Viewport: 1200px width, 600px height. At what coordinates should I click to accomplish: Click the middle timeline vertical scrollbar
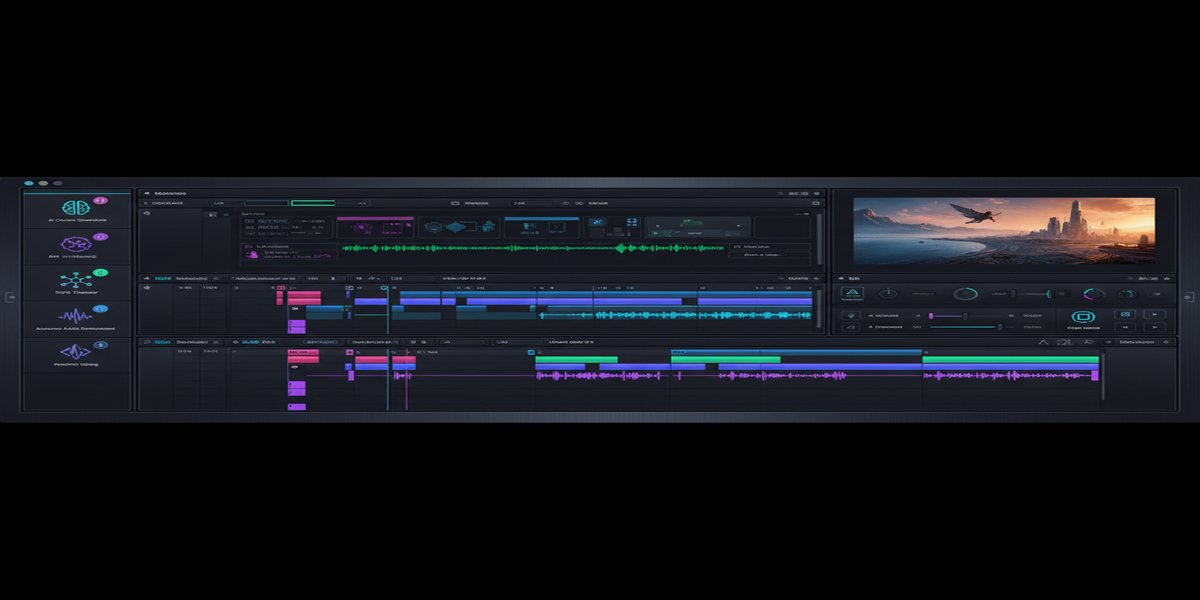coord(817,308)
